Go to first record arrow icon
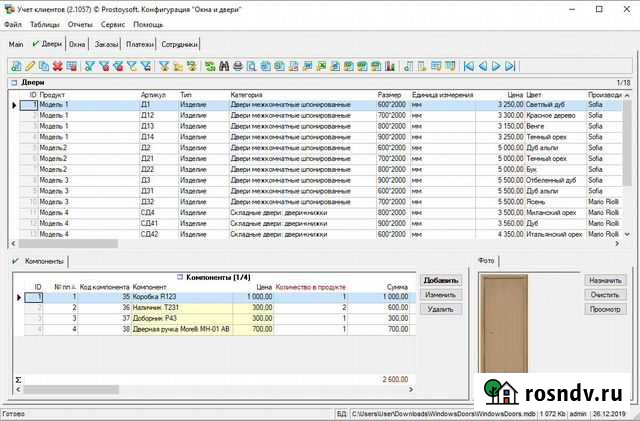The image size is (640, 421). pos(469,66)
